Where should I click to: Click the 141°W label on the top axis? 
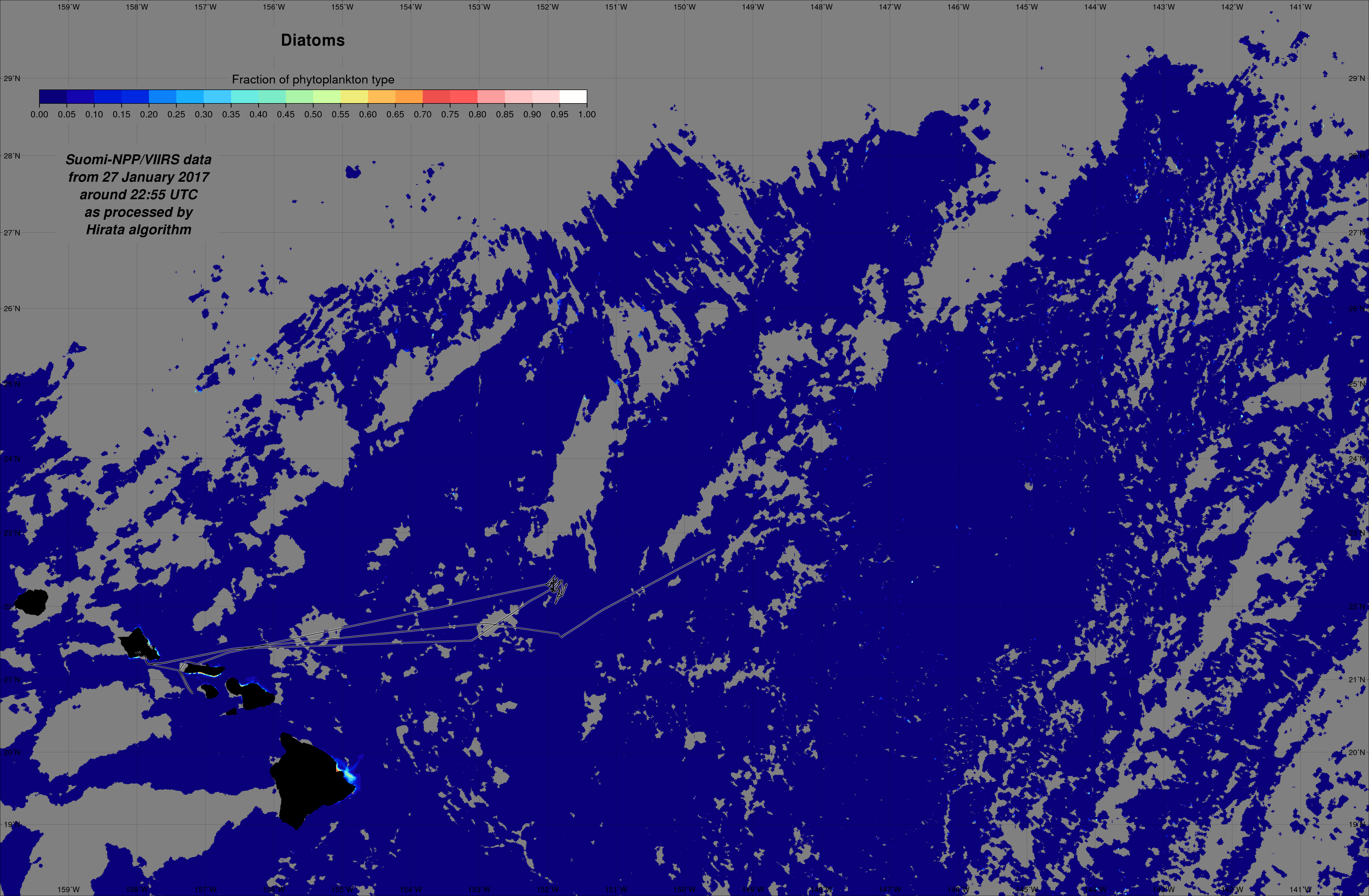tap(1301, 7)
